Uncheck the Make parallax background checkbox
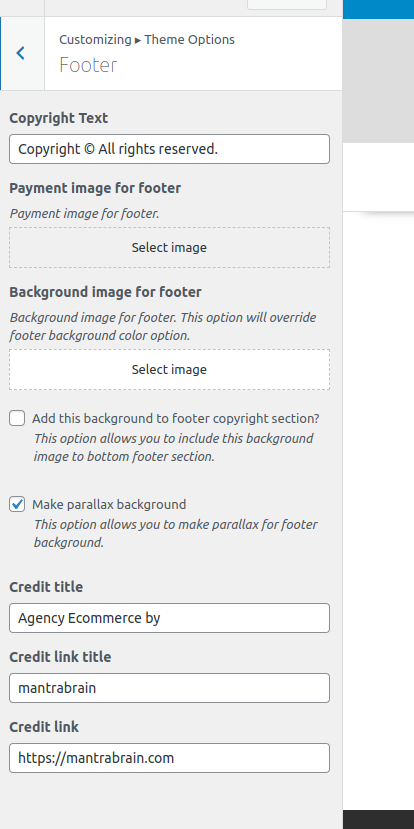The width and height of the screenshot is (414, 829). click(x=17, y=504)
